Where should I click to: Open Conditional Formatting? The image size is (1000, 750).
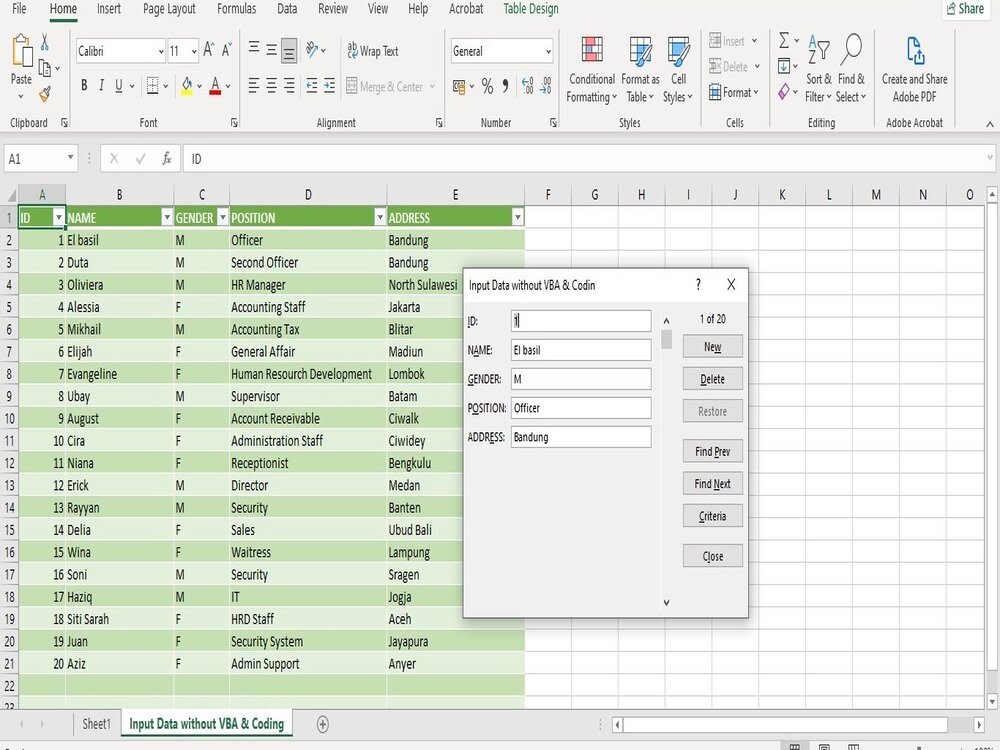(x=591, y=70)
